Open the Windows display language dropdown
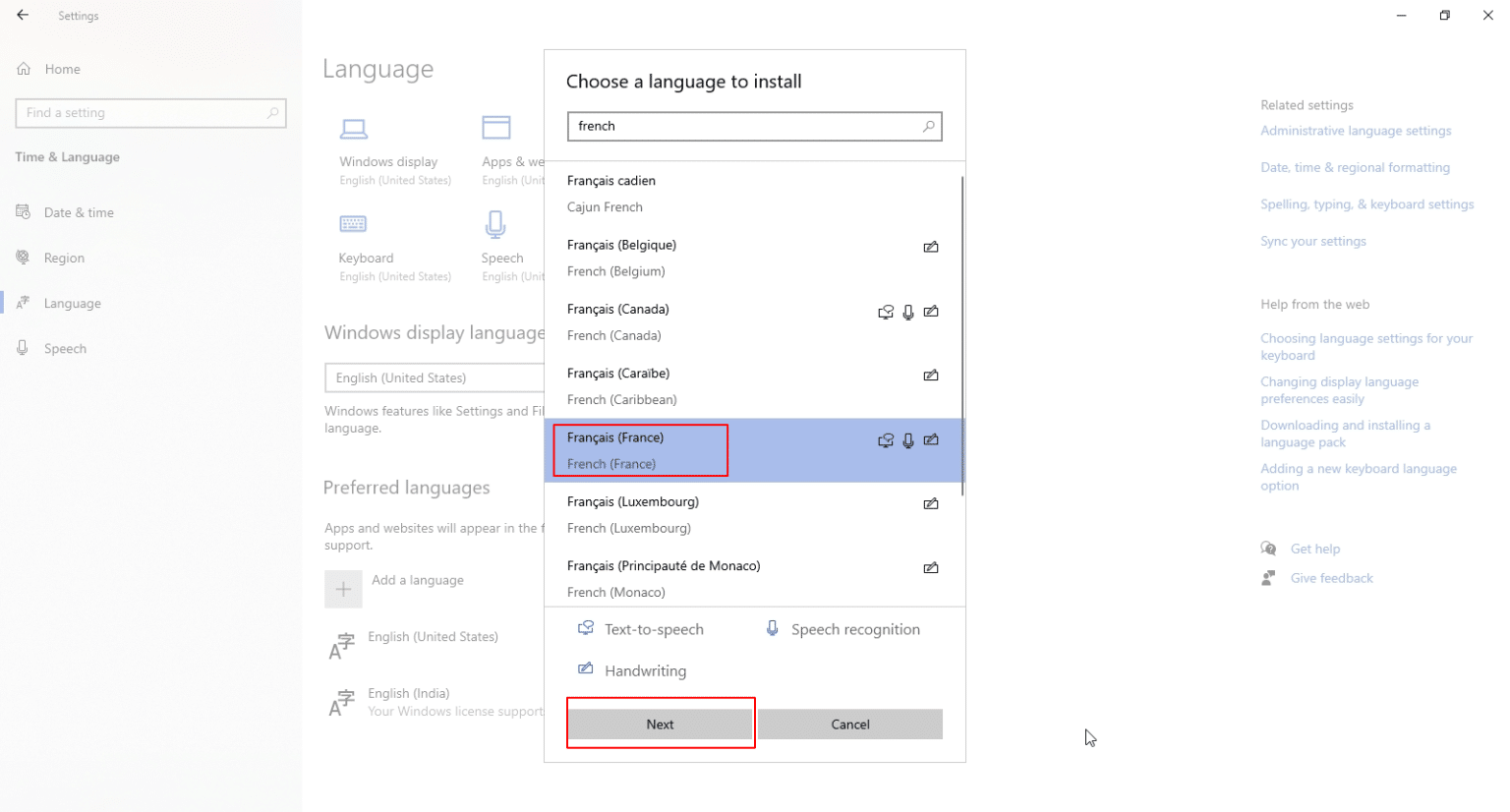 click(x=434, y=377)
